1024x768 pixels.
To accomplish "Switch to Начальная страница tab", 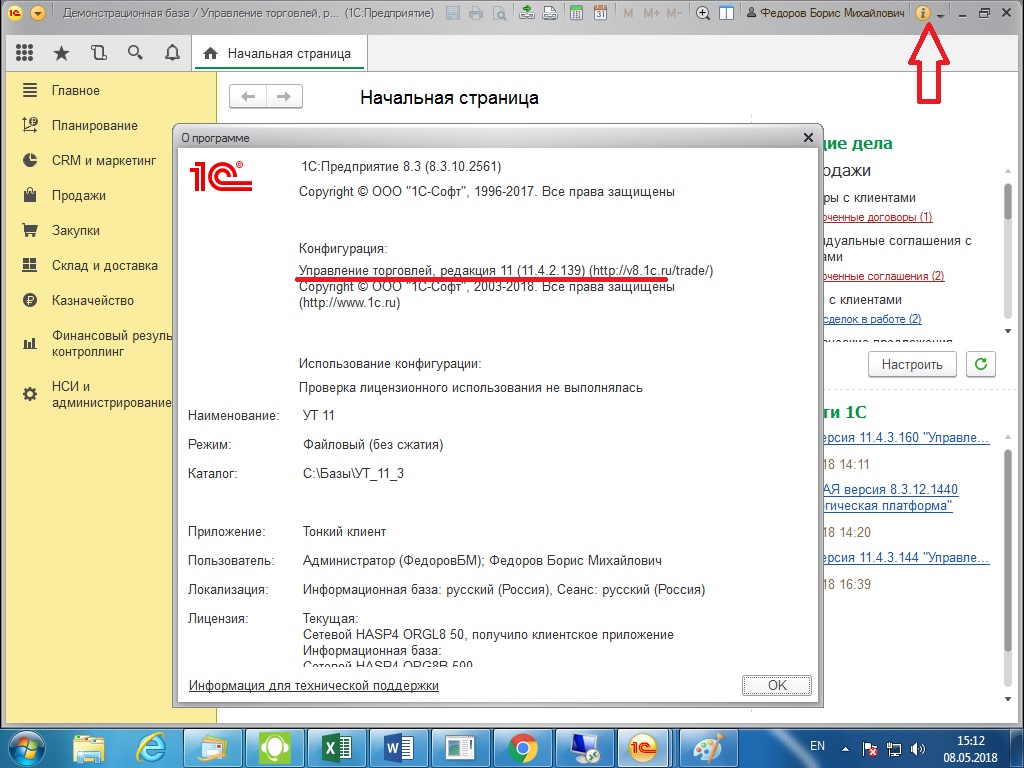I will tap(278, 54).
